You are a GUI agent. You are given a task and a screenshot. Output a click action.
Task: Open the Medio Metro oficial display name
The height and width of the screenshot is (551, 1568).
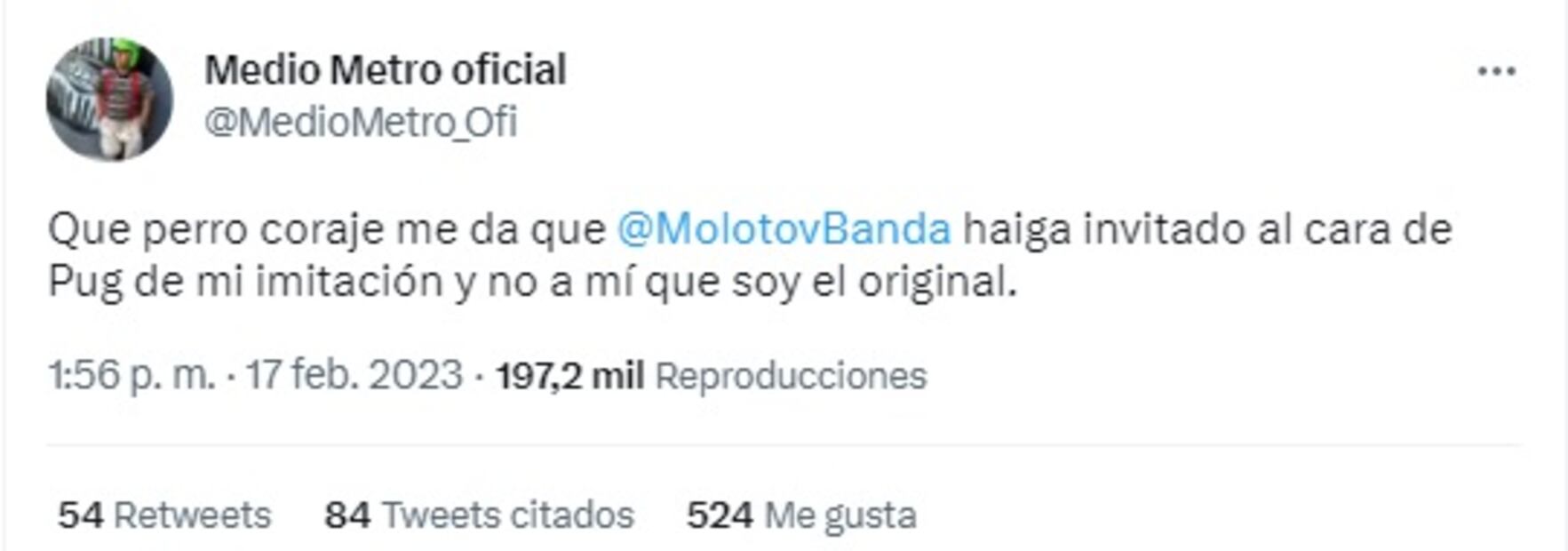[386, 69]
